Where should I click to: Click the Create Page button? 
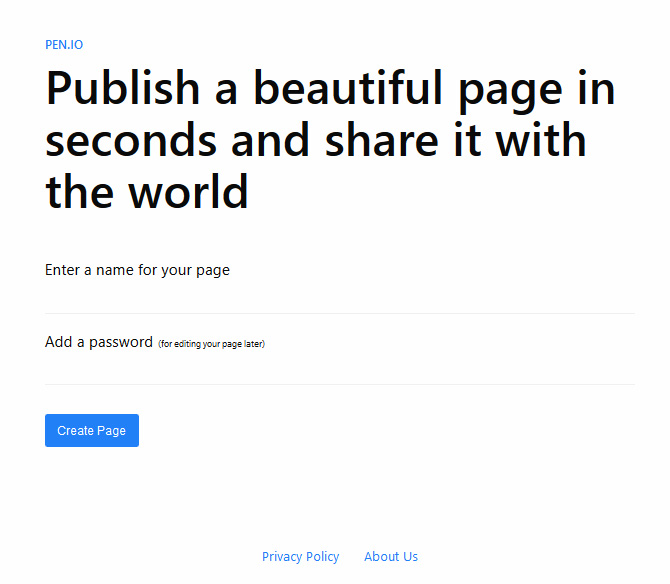click(x=92, y=431)
